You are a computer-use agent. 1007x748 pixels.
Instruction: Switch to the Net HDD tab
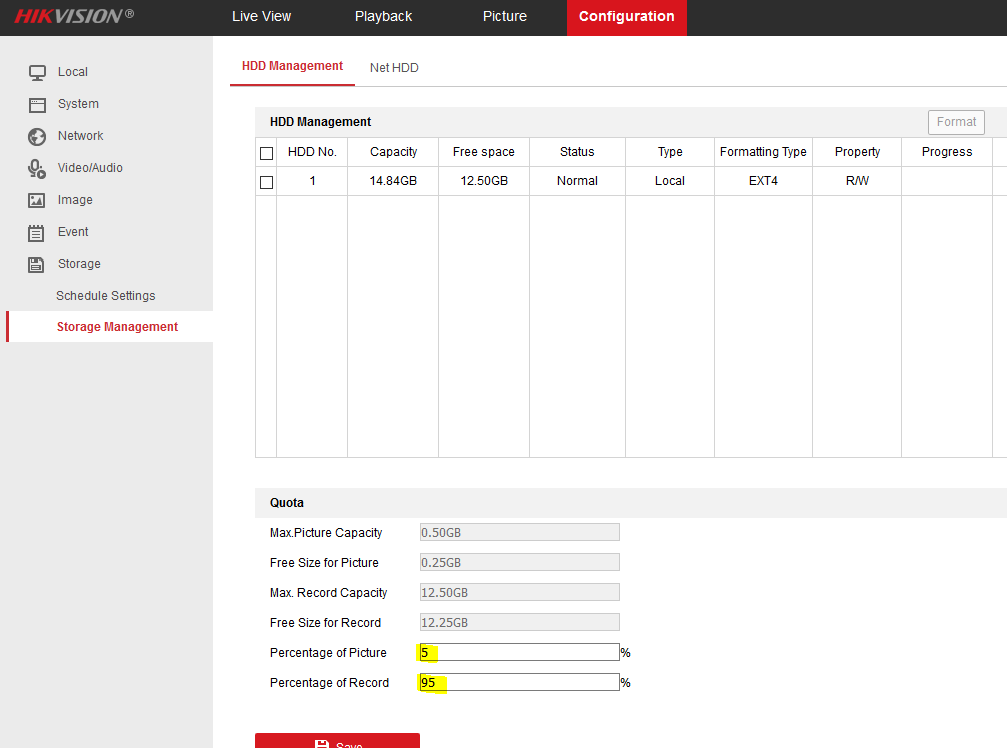coord(394,68)
